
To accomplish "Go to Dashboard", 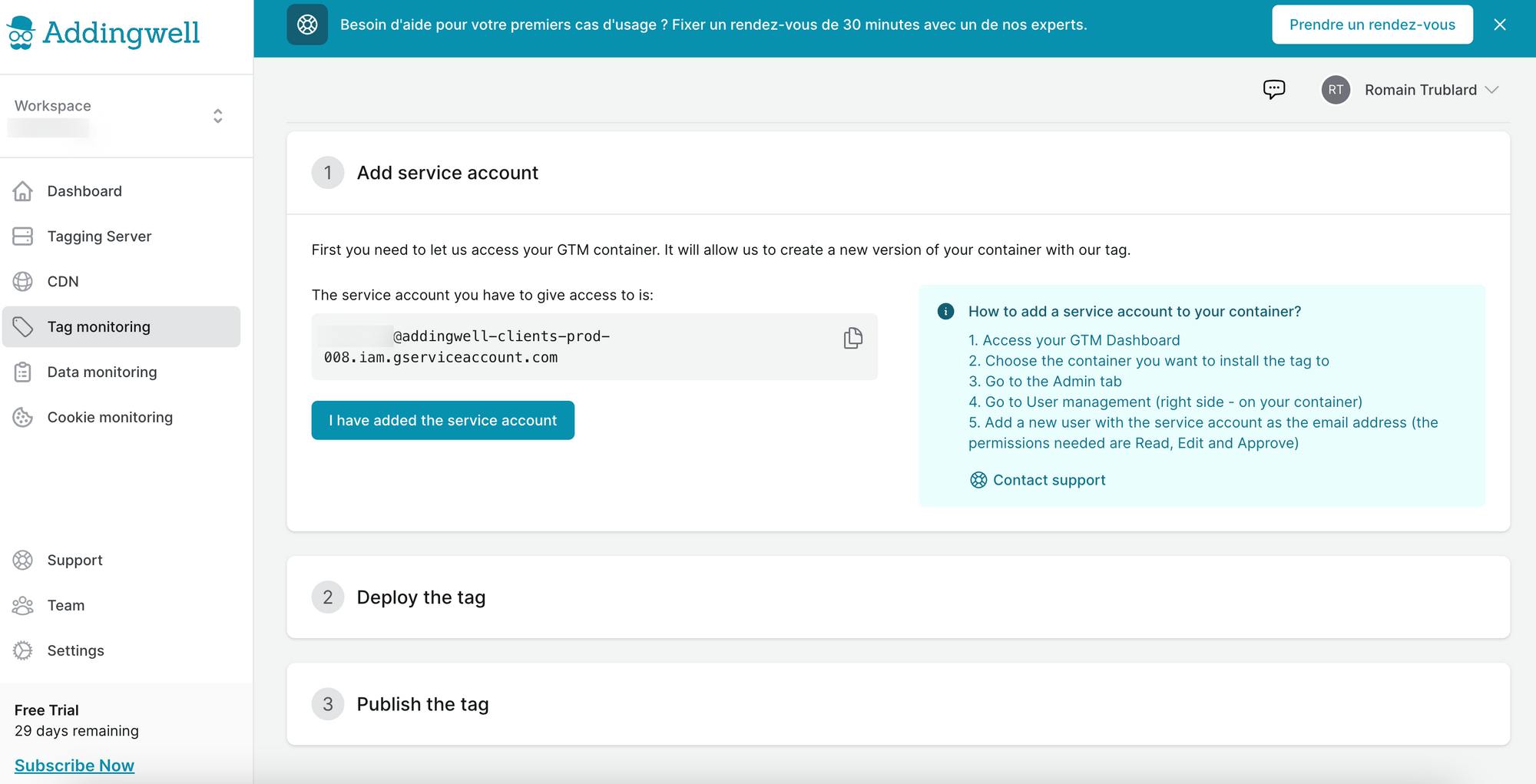I will (x=121, y=191).
